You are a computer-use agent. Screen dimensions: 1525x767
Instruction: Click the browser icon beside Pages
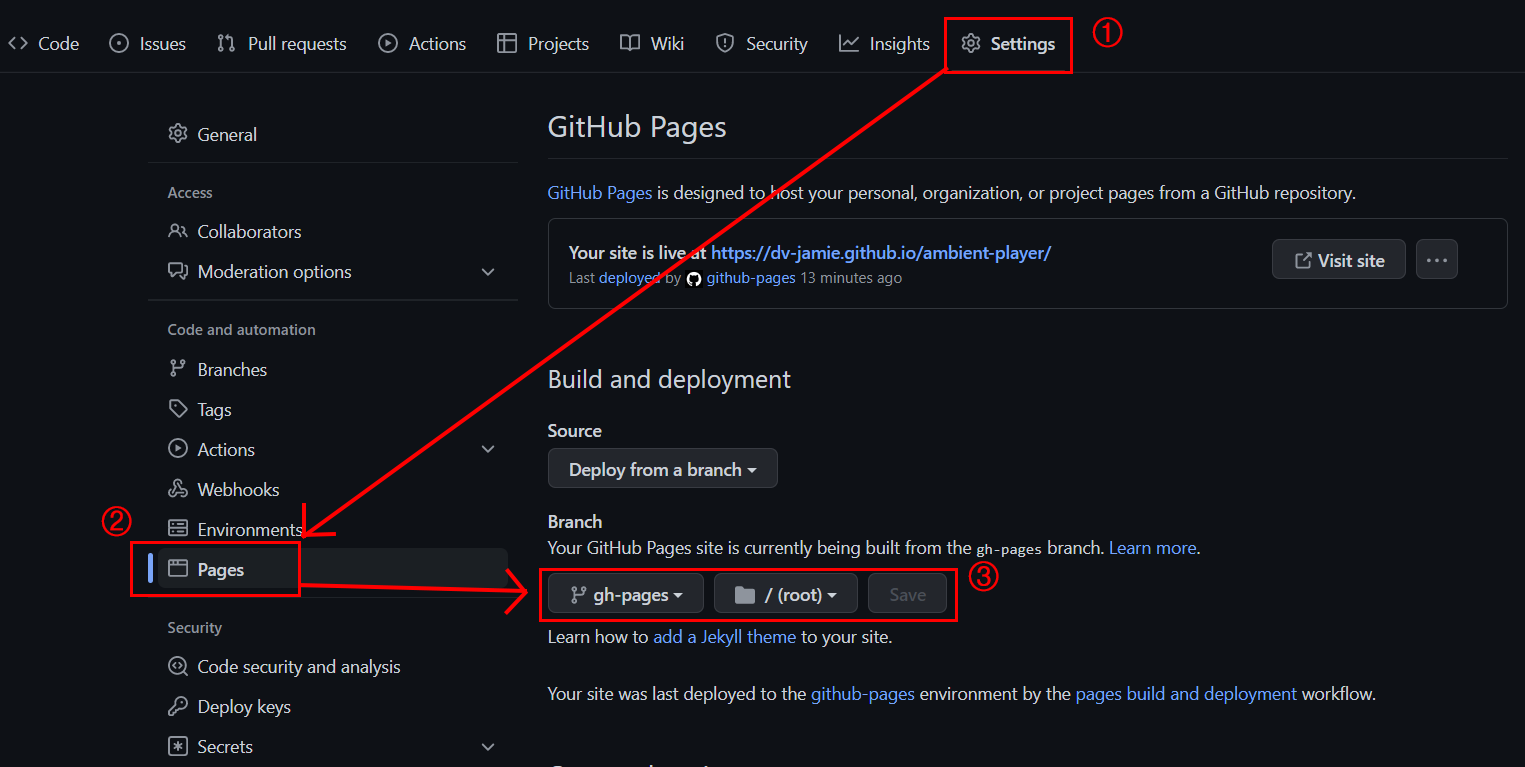[x=178, y=569]
